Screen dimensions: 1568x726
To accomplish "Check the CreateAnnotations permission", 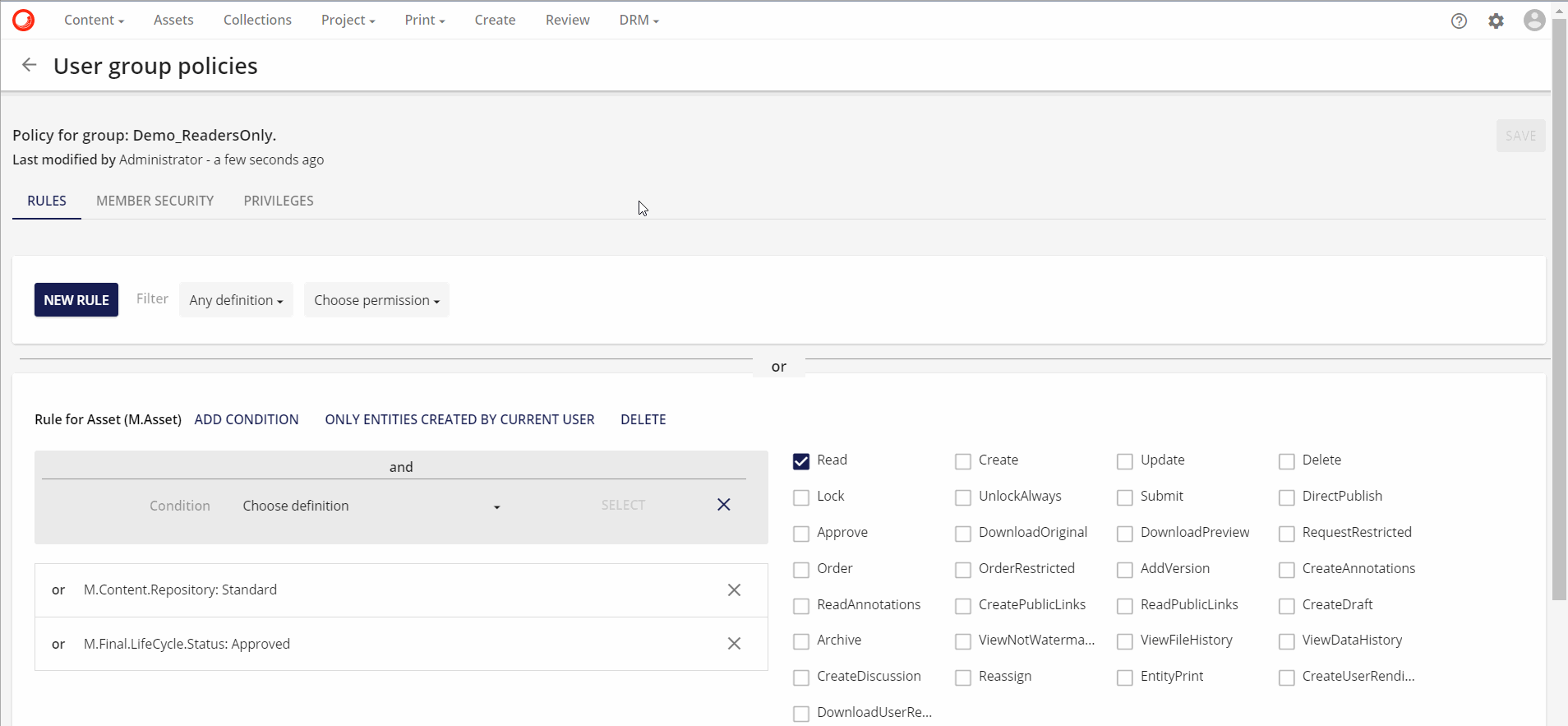I will coord(1287,570).
